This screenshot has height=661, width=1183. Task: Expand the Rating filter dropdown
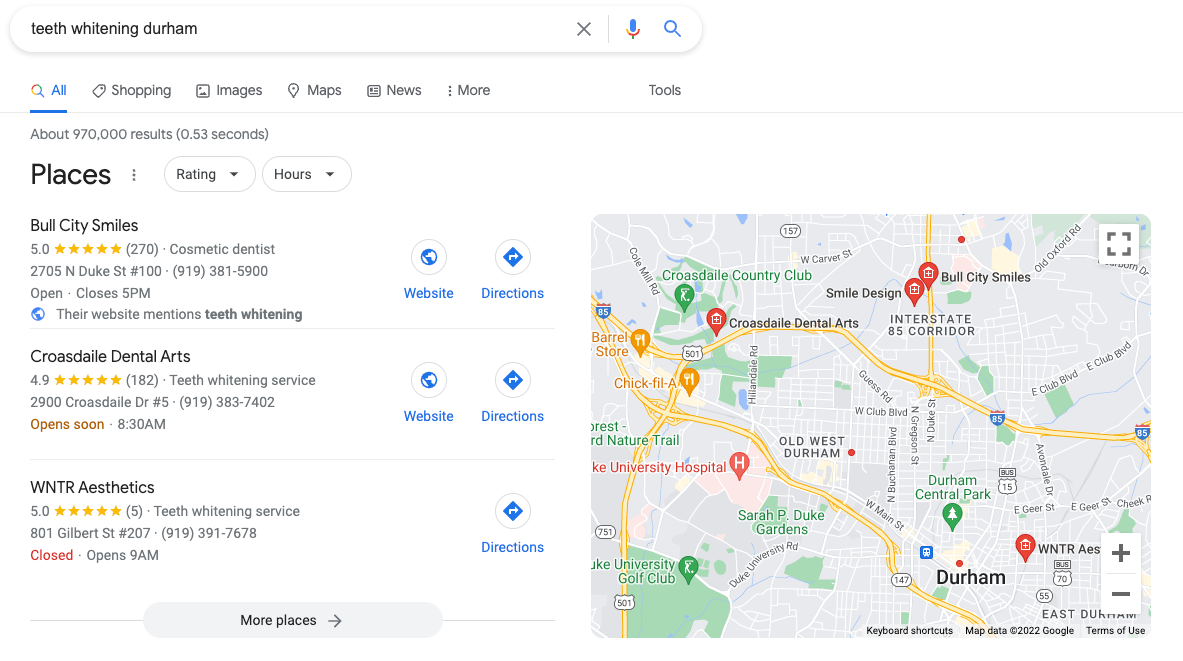209,174
